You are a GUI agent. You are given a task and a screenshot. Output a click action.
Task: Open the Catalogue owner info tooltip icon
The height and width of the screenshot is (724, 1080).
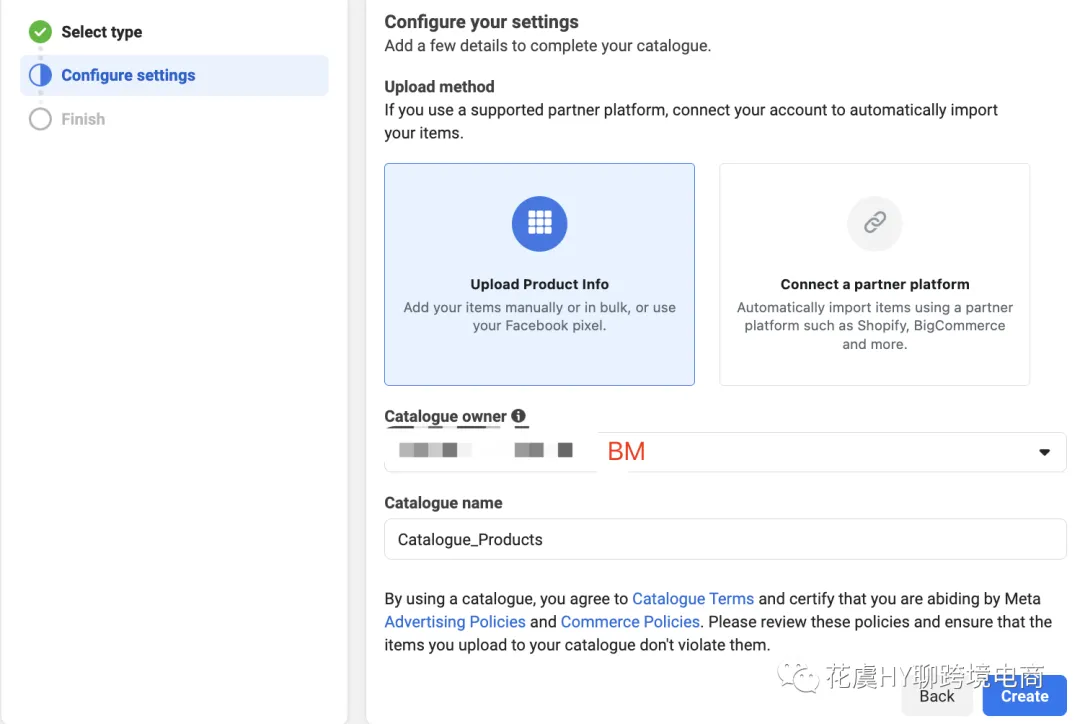(x=519, y=415)
